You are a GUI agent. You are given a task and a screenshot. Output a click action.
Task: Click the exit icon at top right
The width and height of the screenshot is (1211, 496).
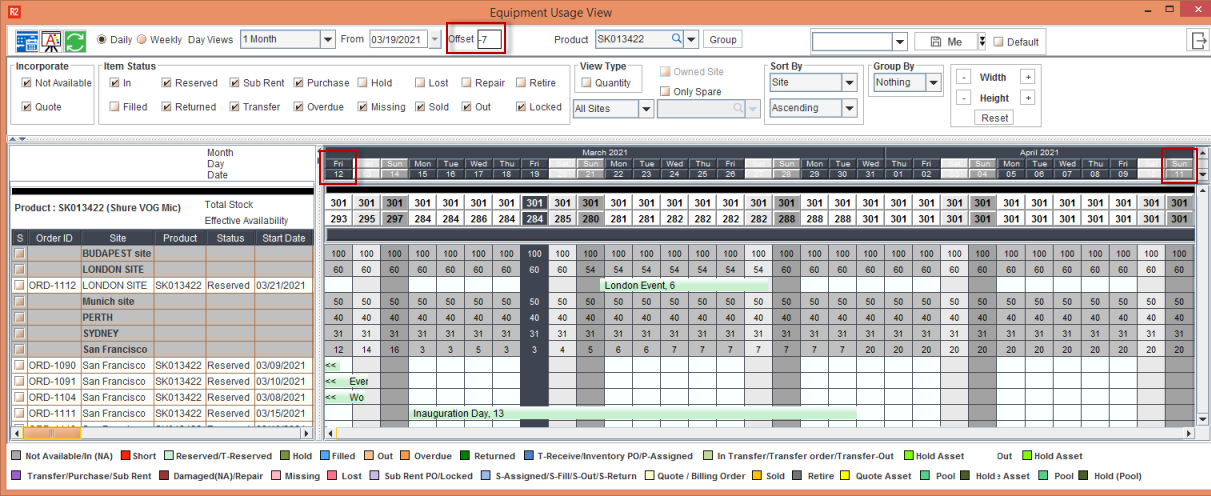(1196, 40)
